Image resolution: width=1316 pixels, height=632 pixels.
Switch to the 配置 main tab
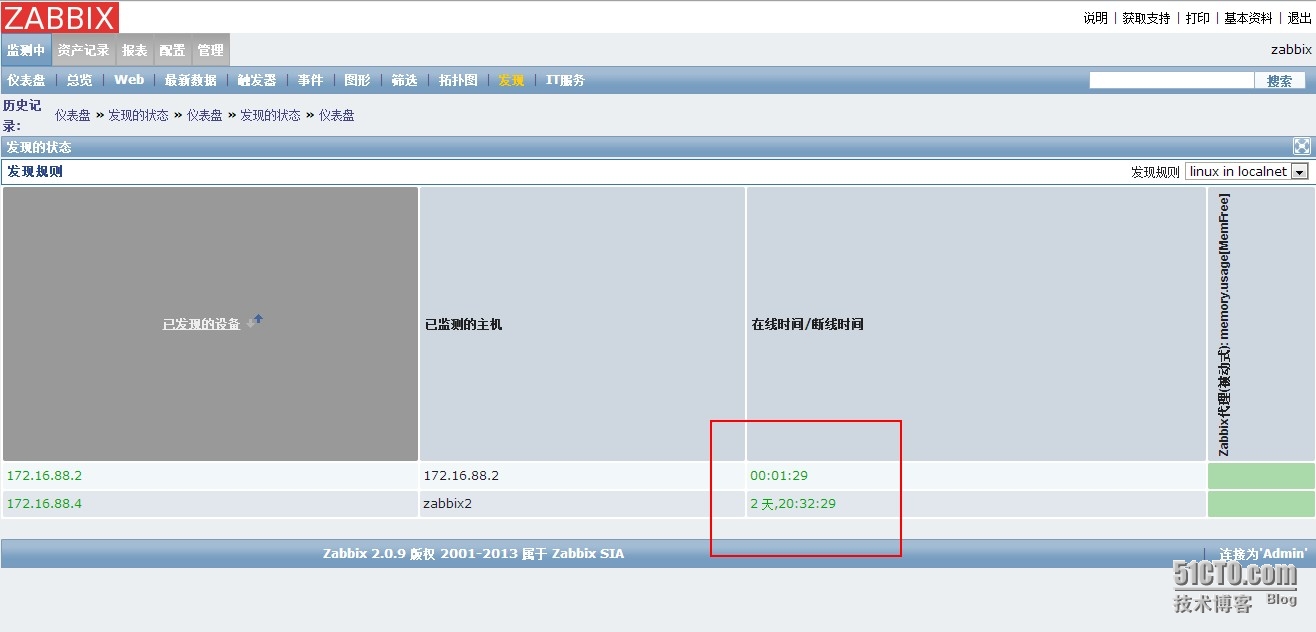point(172,50)
